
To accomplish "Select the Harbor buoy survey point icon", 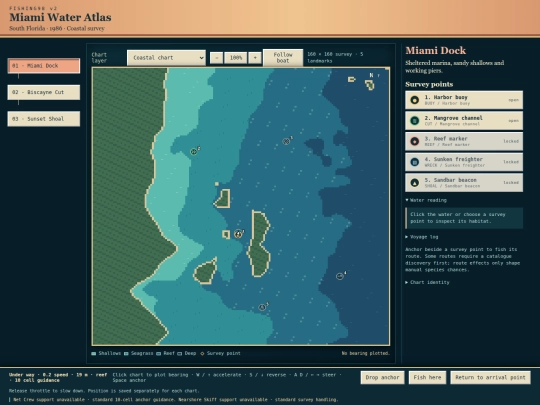I will coord(415,100).
